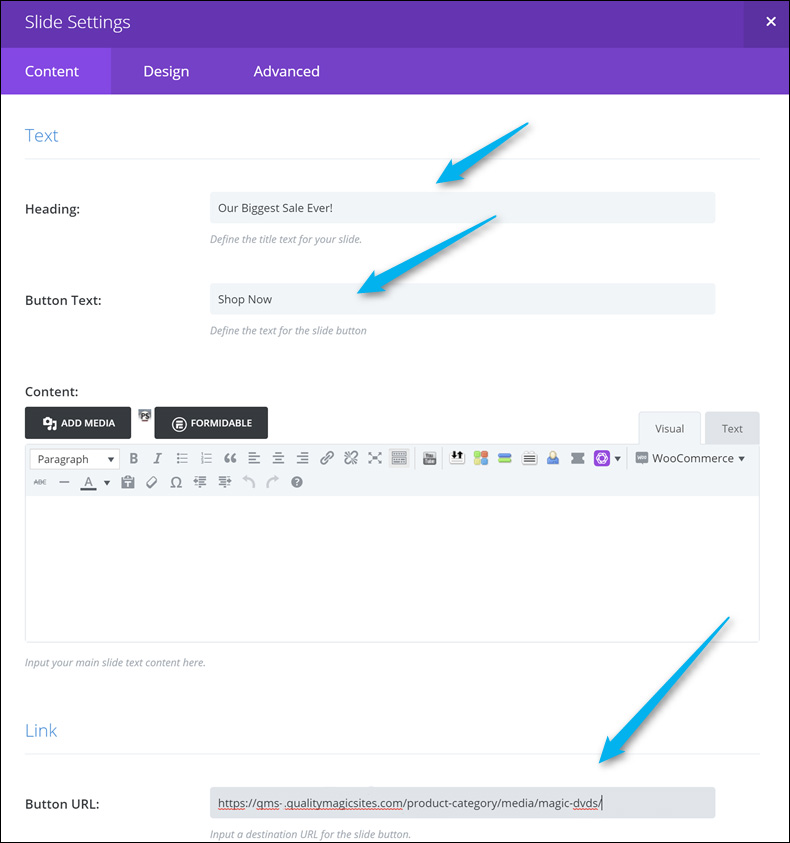Click the YouTube embed icon

click(x=429, y=459)
